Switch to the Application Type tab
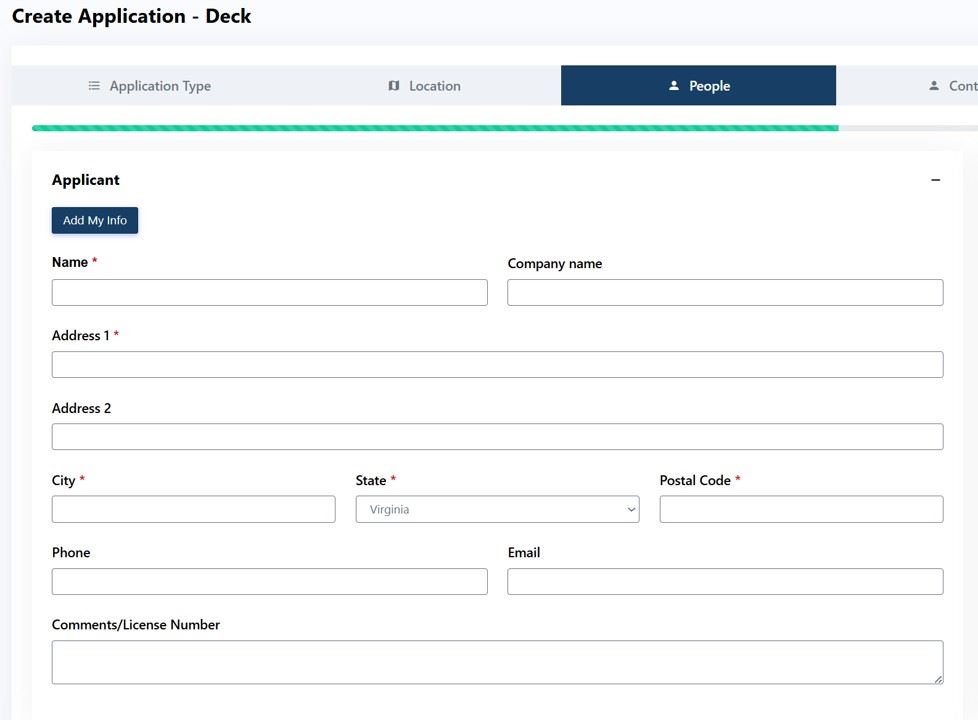This screenshot has width=978, height=720. click(x=160, y=86)
